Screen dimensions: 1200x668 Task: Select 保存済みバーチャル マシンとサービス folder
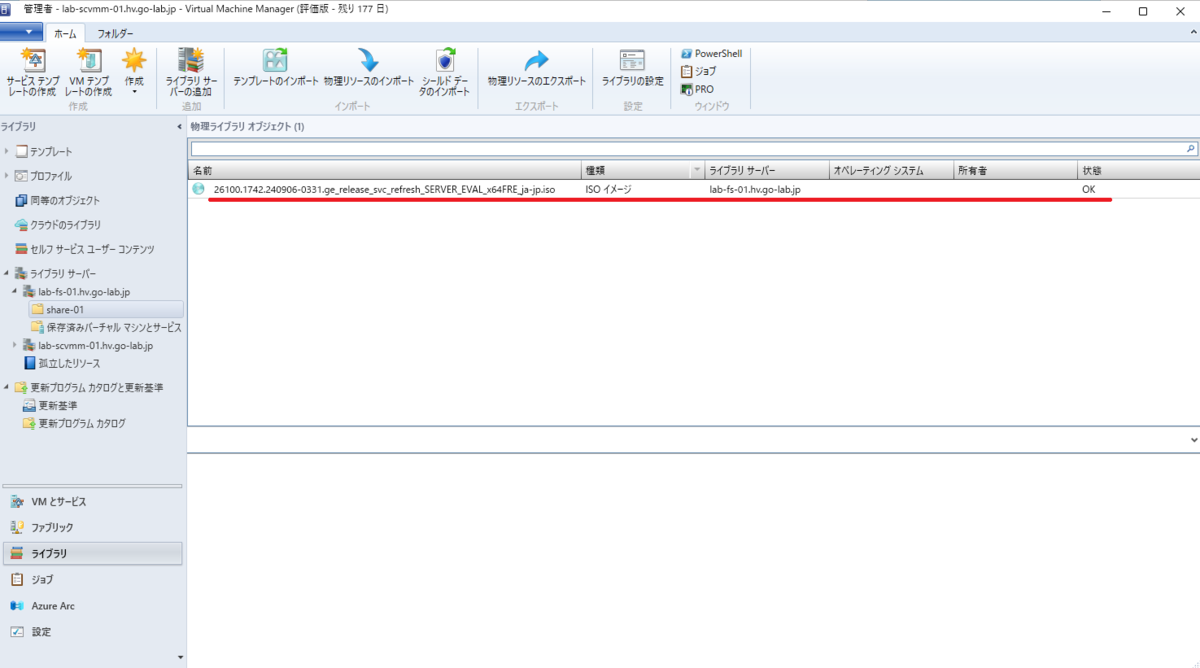[x=106, y=327]
